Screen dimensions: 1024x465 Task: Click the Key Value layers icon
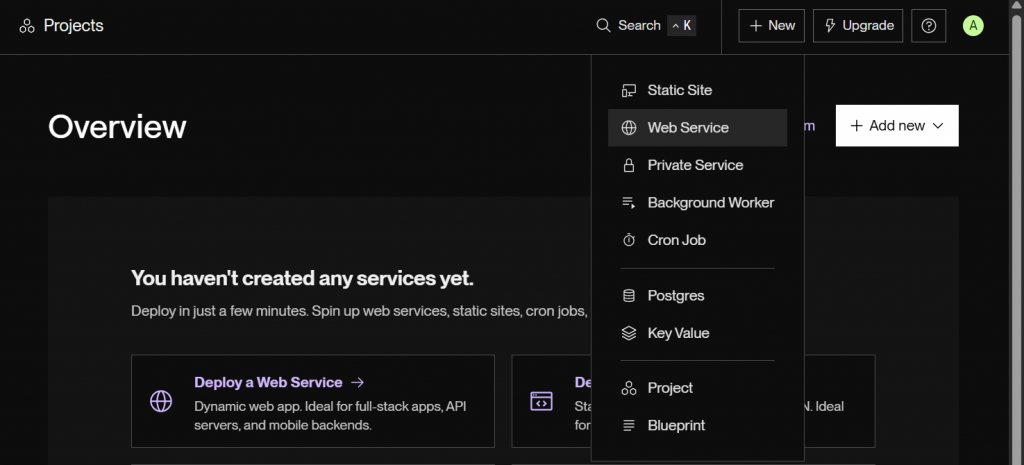pos(629,333)
